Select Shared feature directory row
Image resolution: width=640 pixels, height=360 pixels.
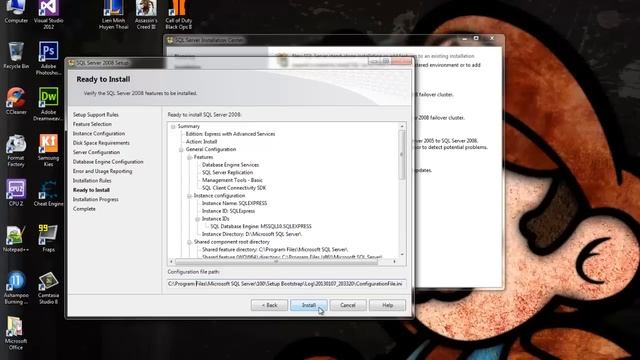point(275,249)
